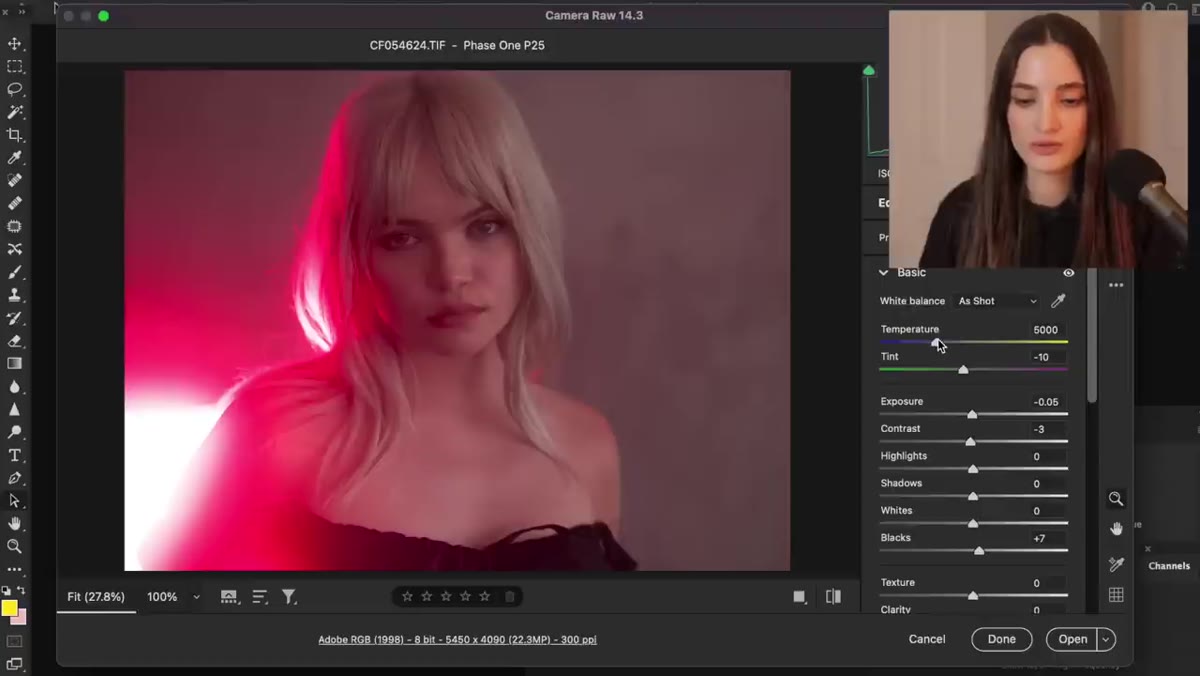The width and height of the screenshot is (1200, 676).
Task: Select the Magic Wand tool
Action: pos(15,112)
